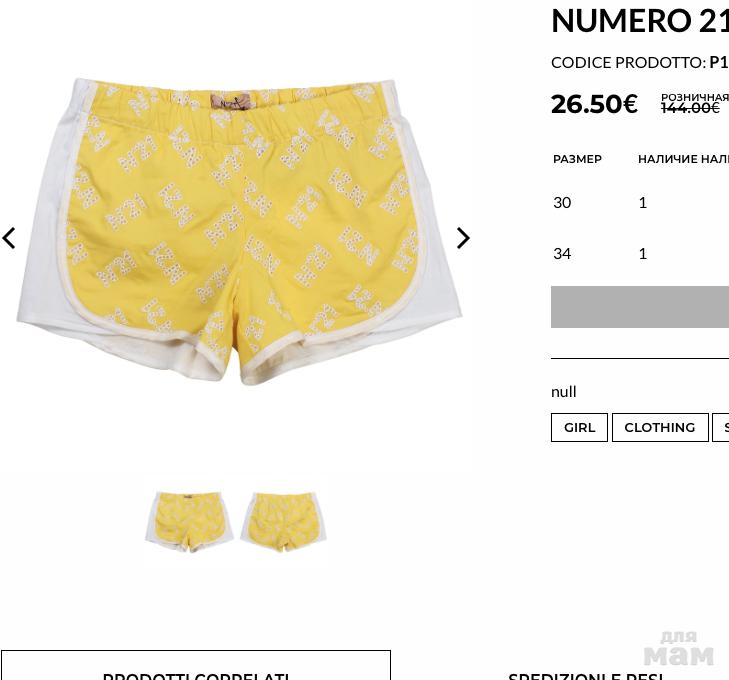Select the first front-view shorts thumbnail

[x=189, y=521]
